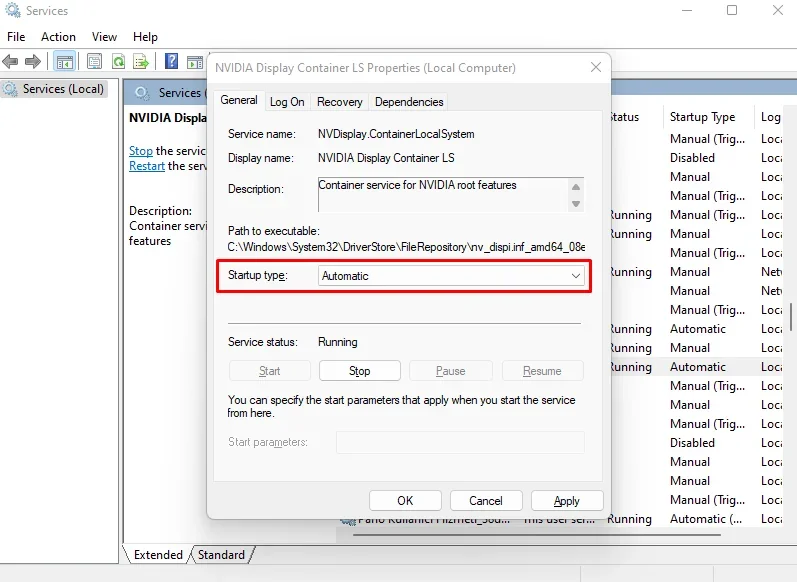Click the Cancel button
The image size is (797, 582).
click(x=486, y=501)
